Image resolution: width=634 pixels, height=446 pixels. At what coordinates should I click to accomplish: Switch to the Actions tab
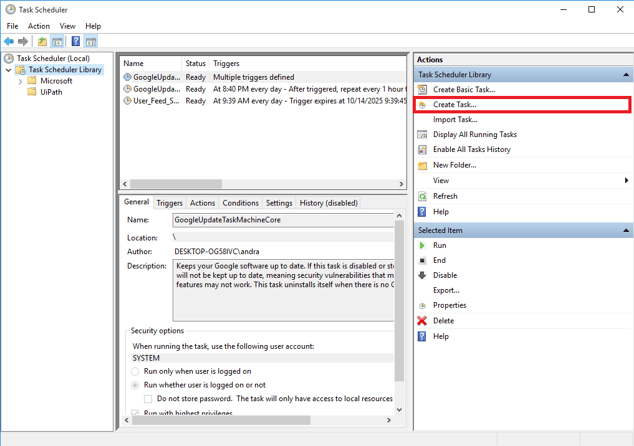click(202, 203)
